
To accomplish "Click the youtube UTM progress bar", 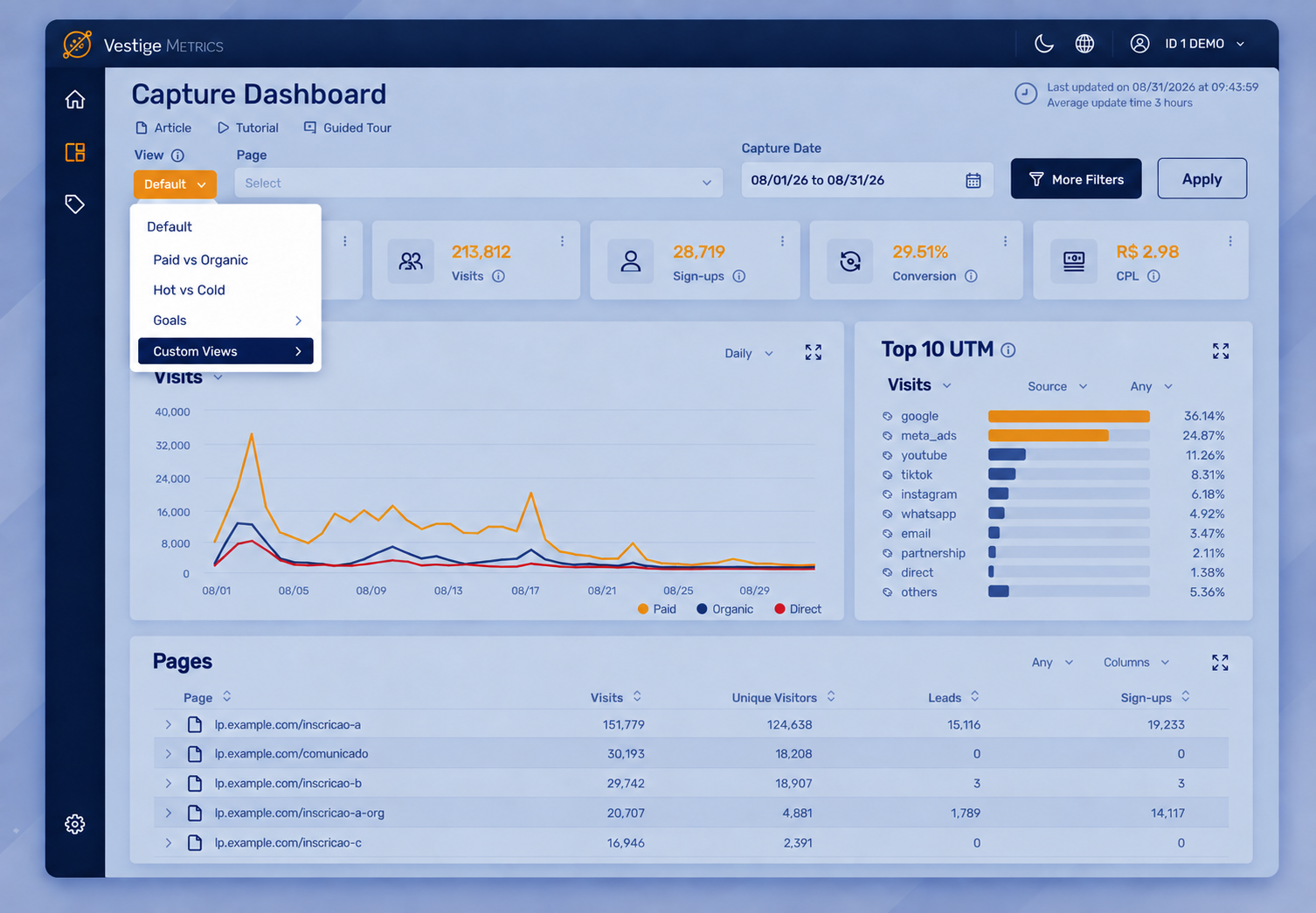I will [x=1069, y=454].
